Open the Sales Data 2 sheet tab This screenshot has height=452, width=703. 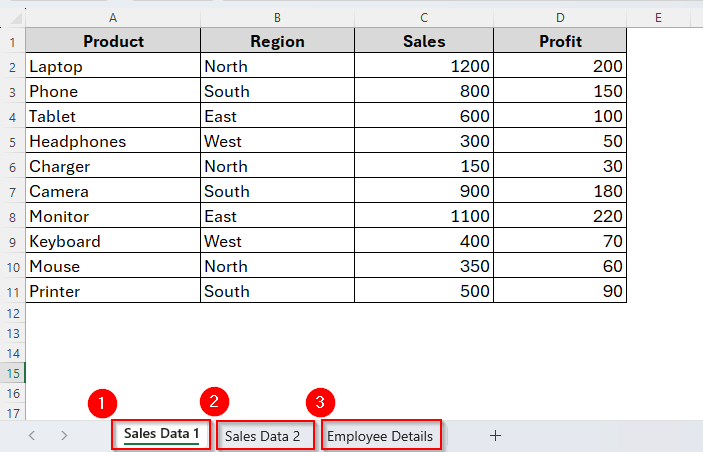265,436
